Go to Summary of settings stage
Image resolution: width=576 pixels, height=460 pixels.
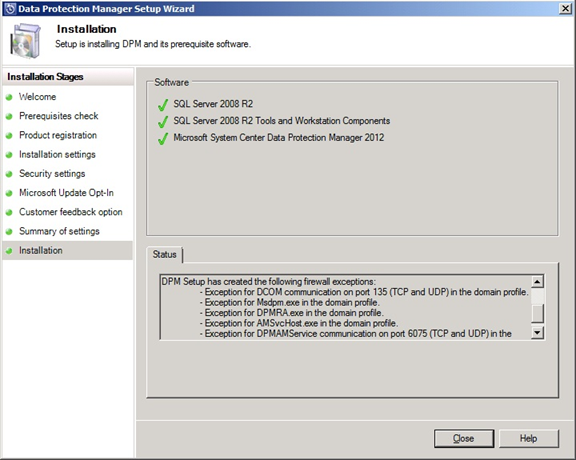click(x=59, y=231)
